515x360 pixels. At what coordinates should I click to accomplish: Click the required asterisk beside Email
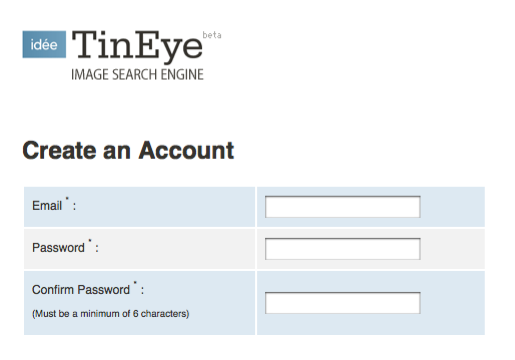tap(67, 199)
